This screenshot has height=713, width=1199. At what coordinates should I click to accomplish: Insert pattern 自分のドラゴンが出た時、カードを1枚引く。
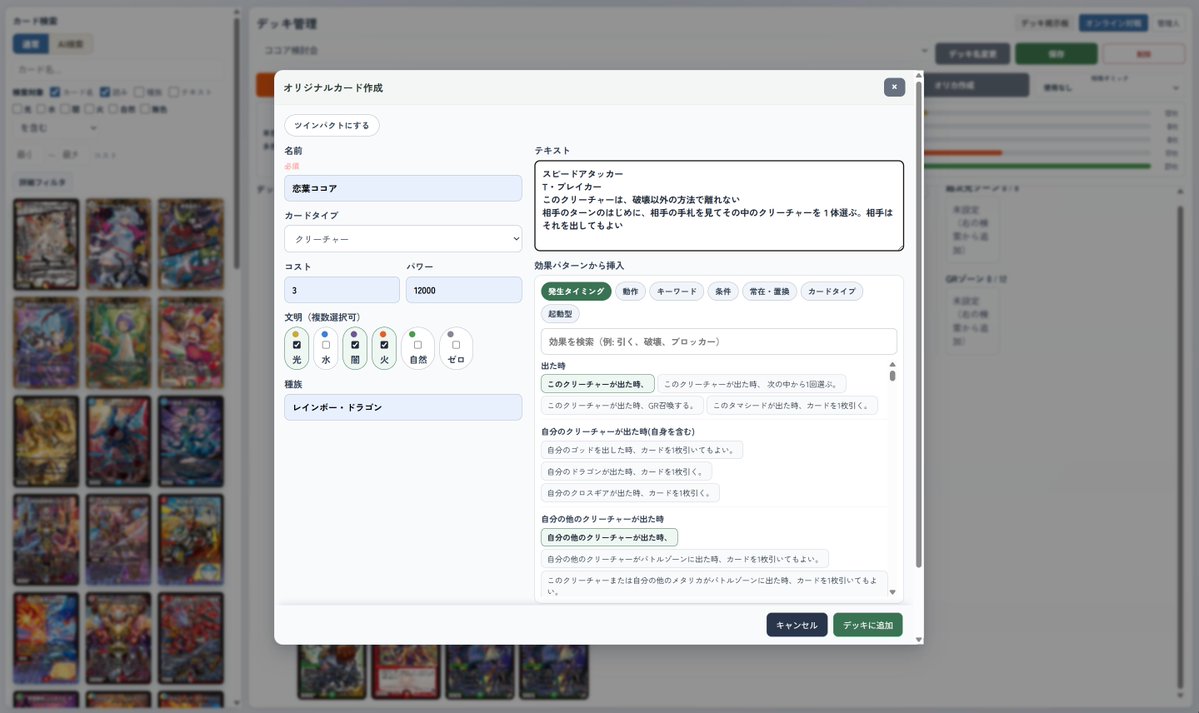[626, 471]
